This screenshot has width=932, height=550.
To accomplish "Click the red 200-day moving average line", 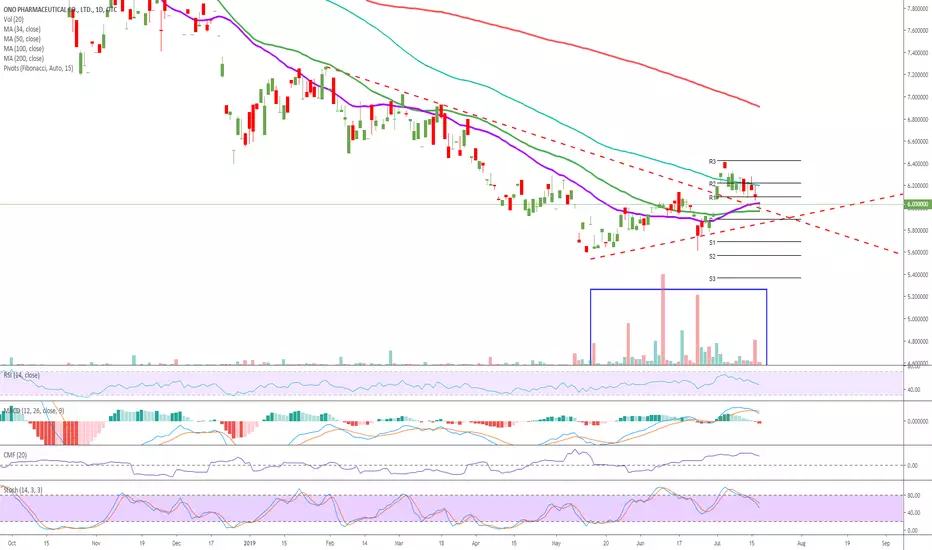I will click(x=565, y=43).
